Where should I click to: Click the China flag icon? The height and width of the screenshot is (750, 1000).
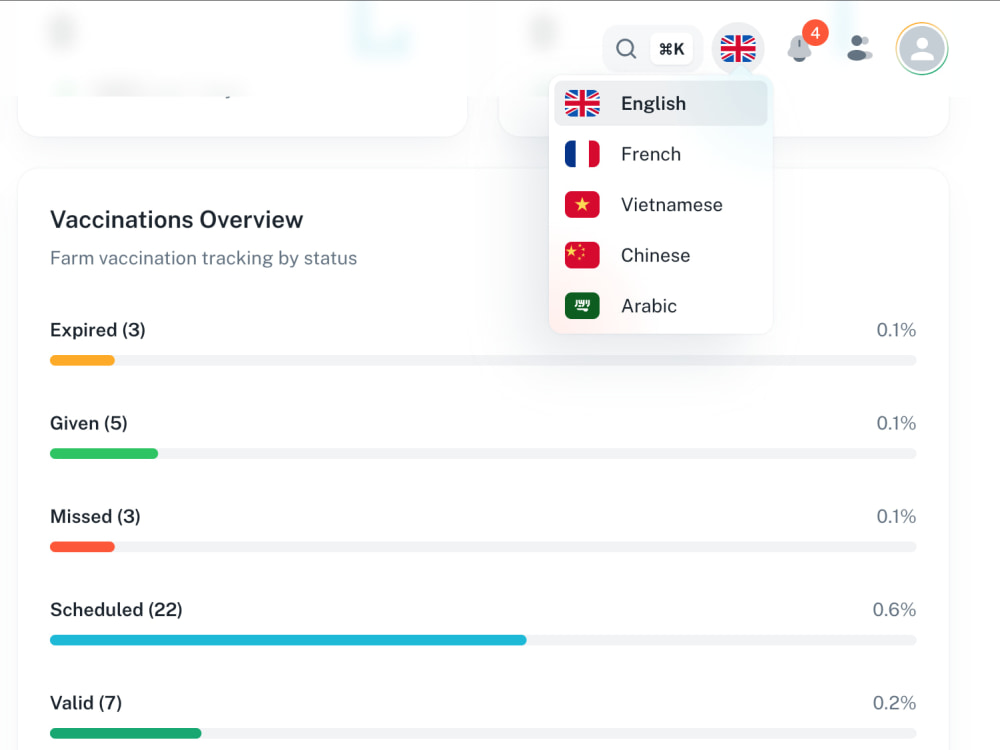(x=582, y=255)
